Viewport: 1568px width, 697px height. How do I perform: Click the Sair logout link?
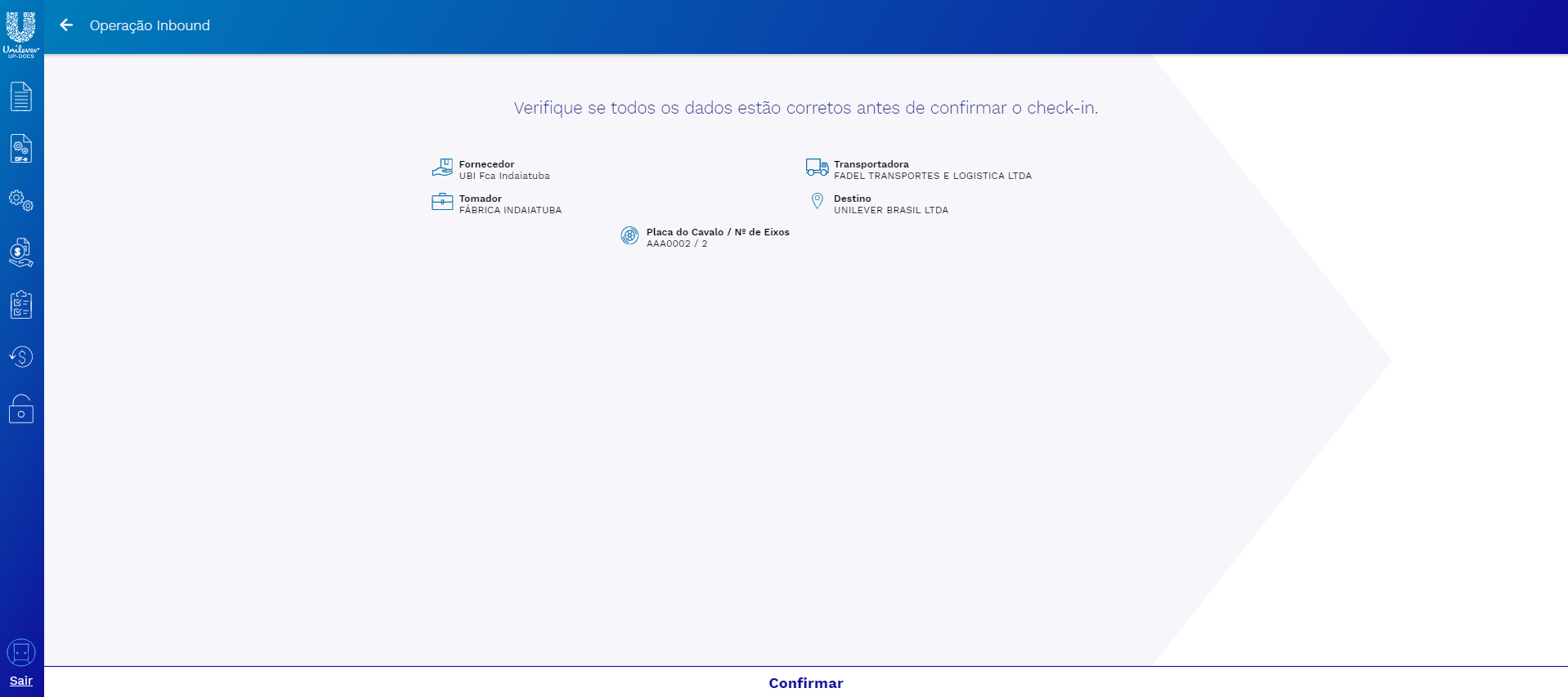(21, 681)
